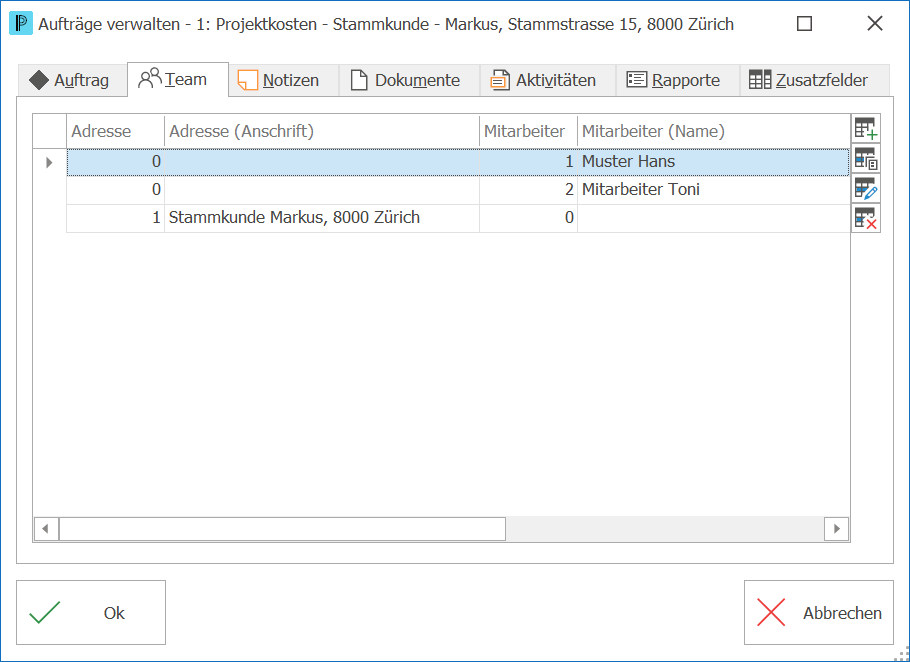The height and width of the screenshot is (662, 910).
Task: Click the horizontal scrollbar right arrow
Action: [836, 529]
